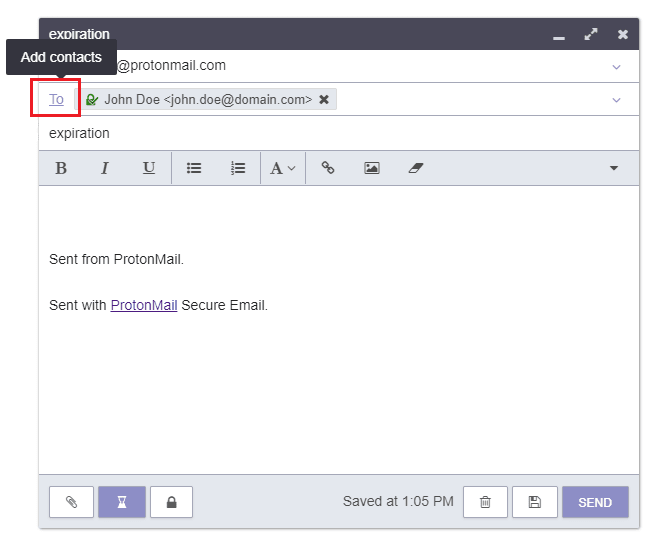Remove John Doe recipient
The height and width of the screenshot is (538, 648).
click(x=324, y=100)
